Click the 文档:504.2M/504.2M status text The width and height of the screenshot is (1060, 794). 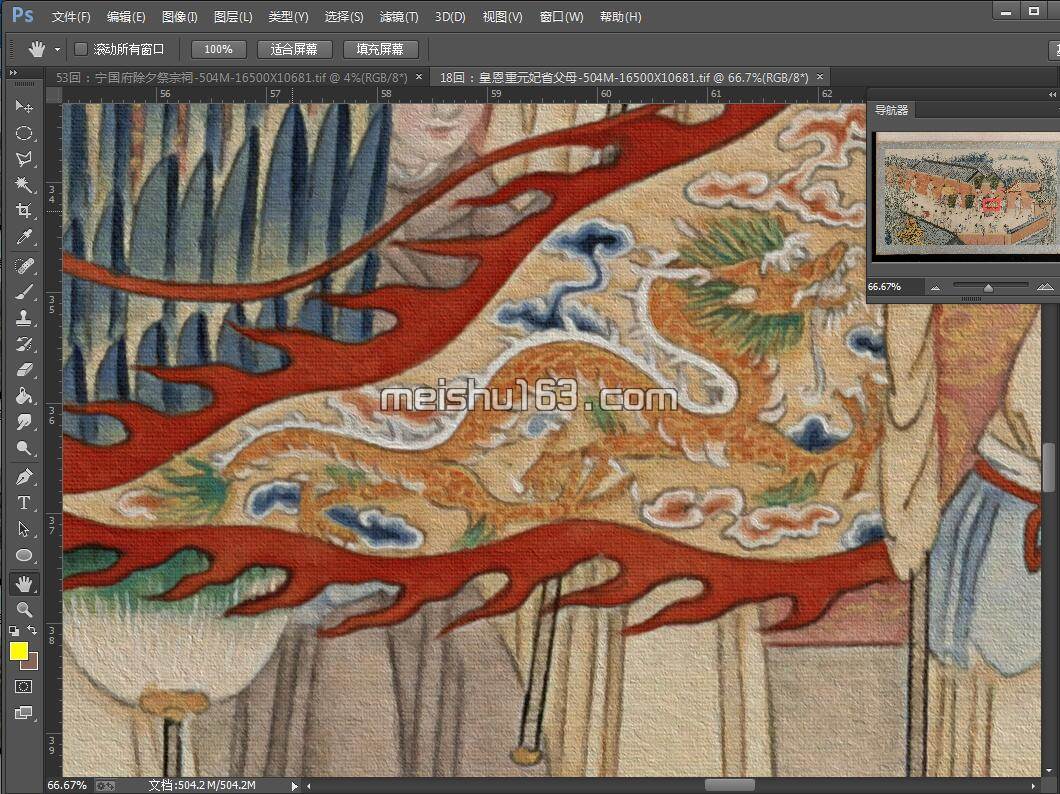tap(202, 785)
